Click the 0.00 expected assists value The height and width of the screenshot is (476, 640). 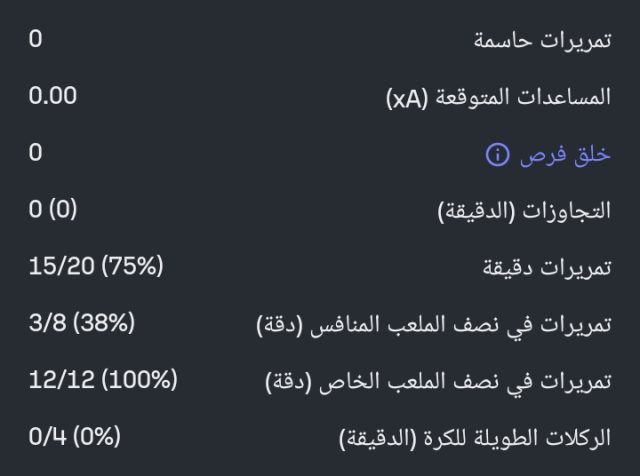point(53,98)
